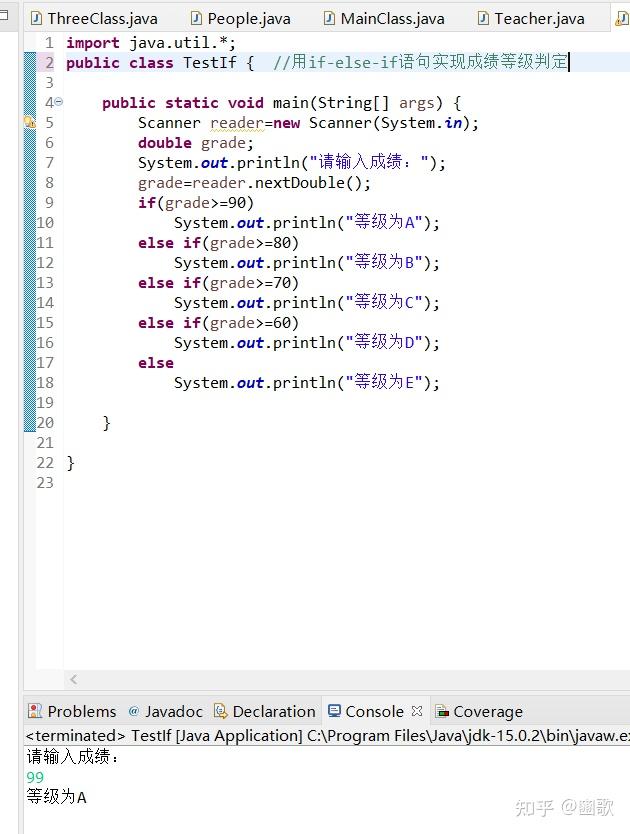Switch to the Teacher.java editor tab

pyautogui.click(x=532, y=19)
